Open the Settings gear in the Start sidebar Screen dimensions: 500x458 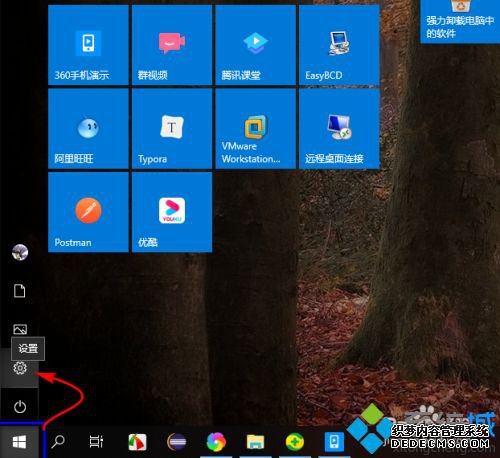(x=20, y=368)
